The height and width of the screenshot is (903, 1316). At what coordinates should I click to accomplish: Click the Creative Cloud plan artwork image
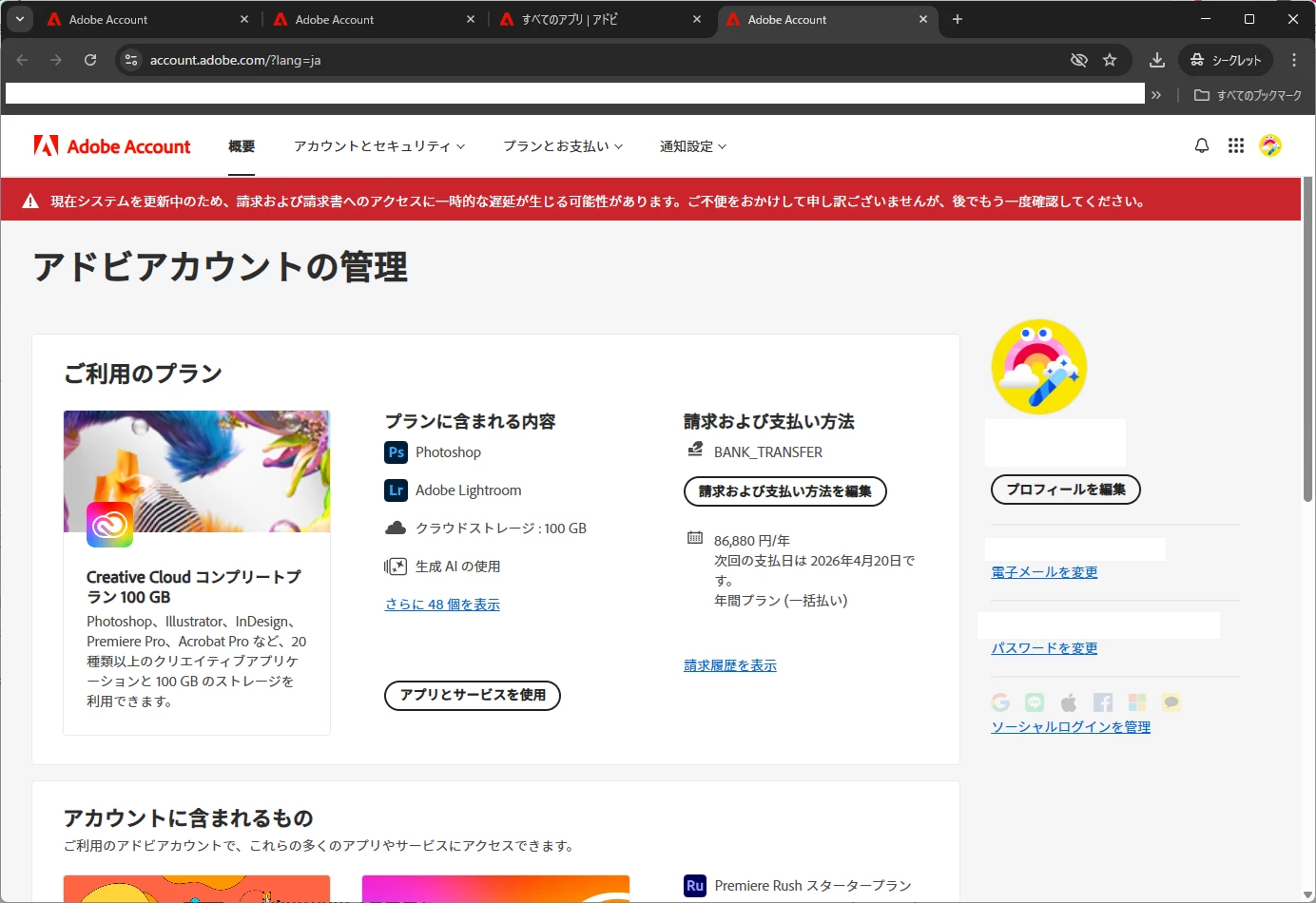click(x=197, y=471)
